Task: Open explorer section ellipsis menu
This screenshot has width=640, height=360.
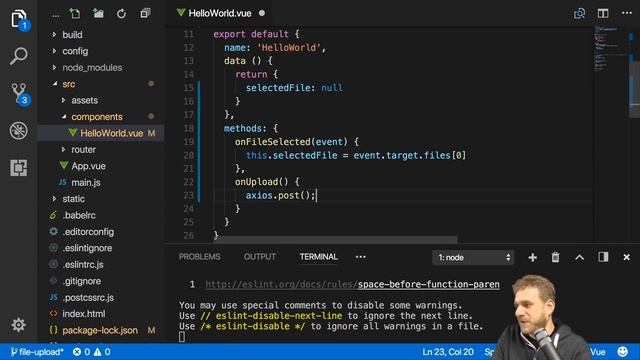Action: click(56, 16)
